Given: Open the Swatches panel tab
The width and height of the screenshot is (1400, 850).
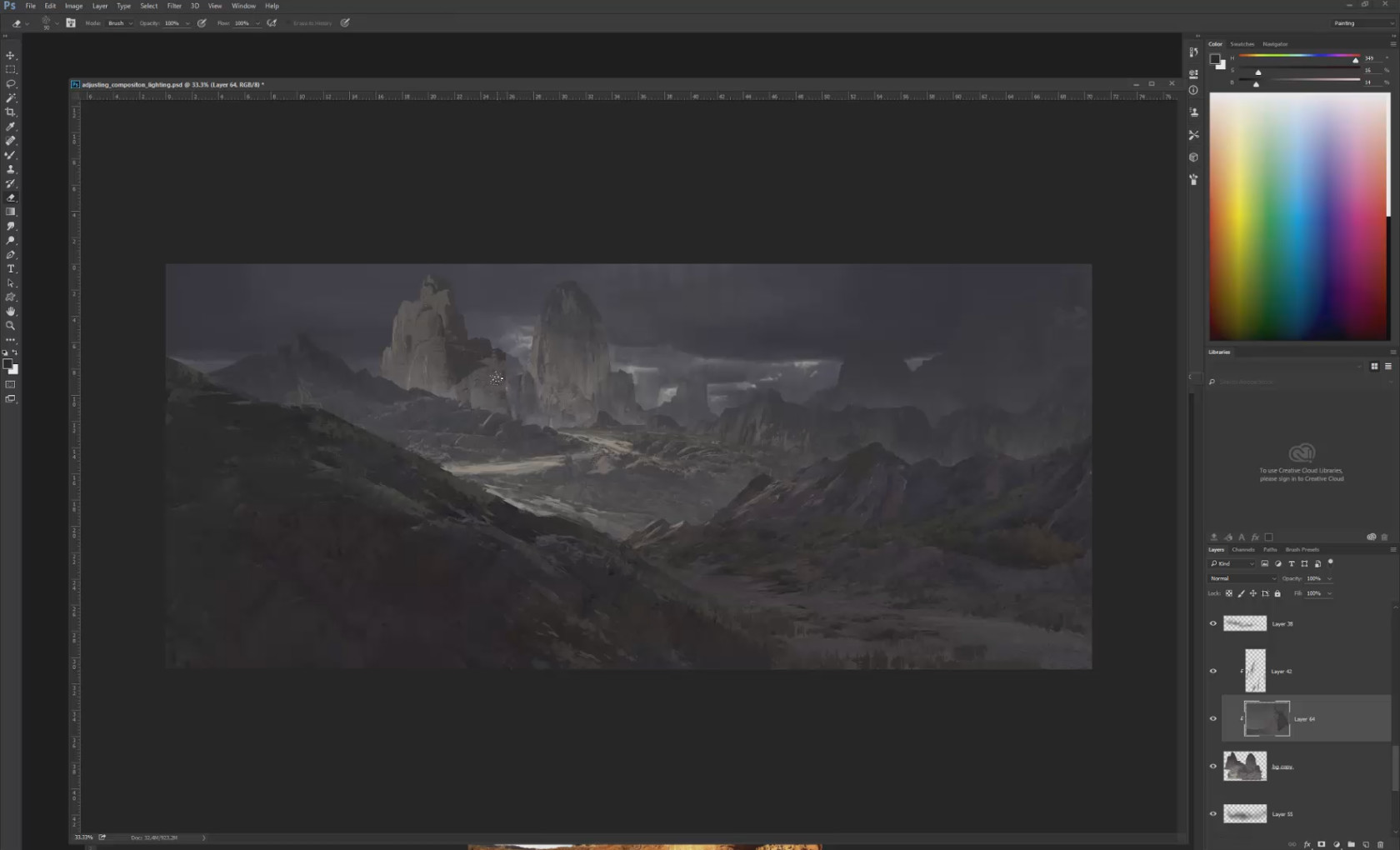Looking at the screenshot, I should [1242, 44].
